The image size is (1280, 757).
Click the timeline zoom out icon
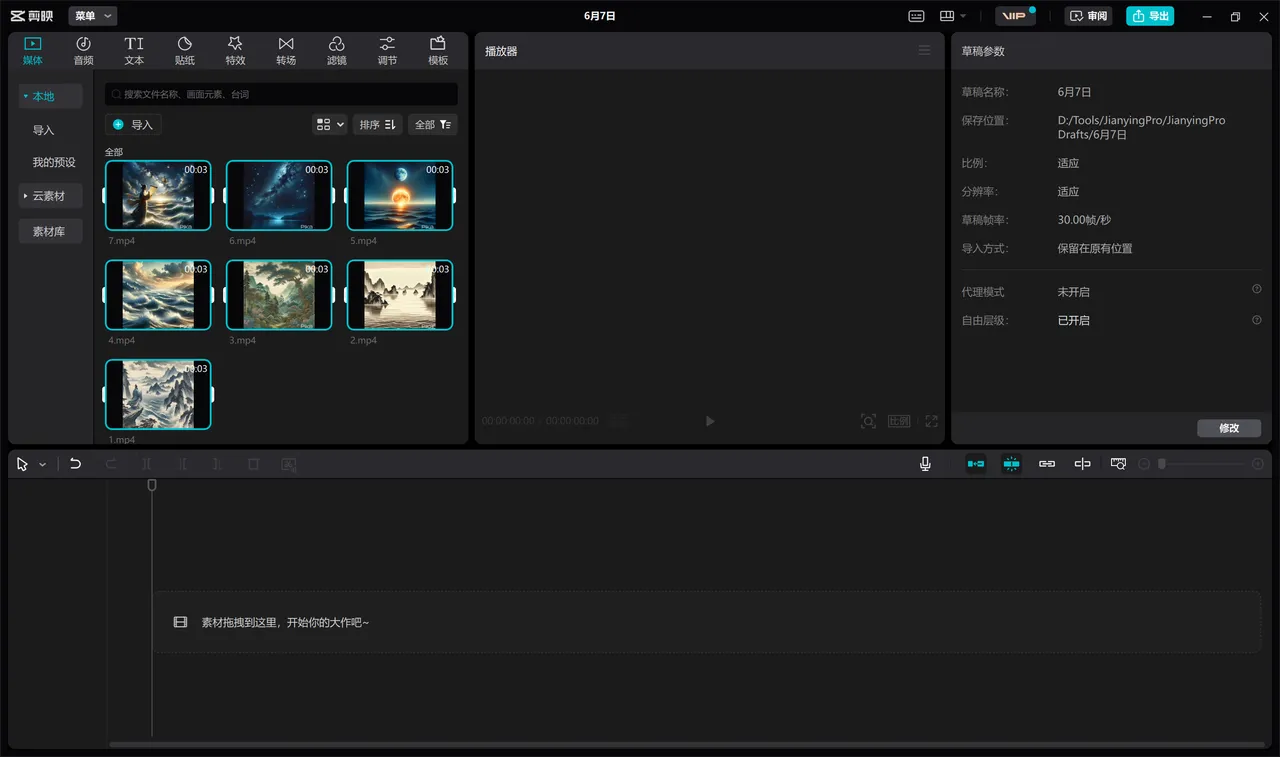[x=1145, y=464]
